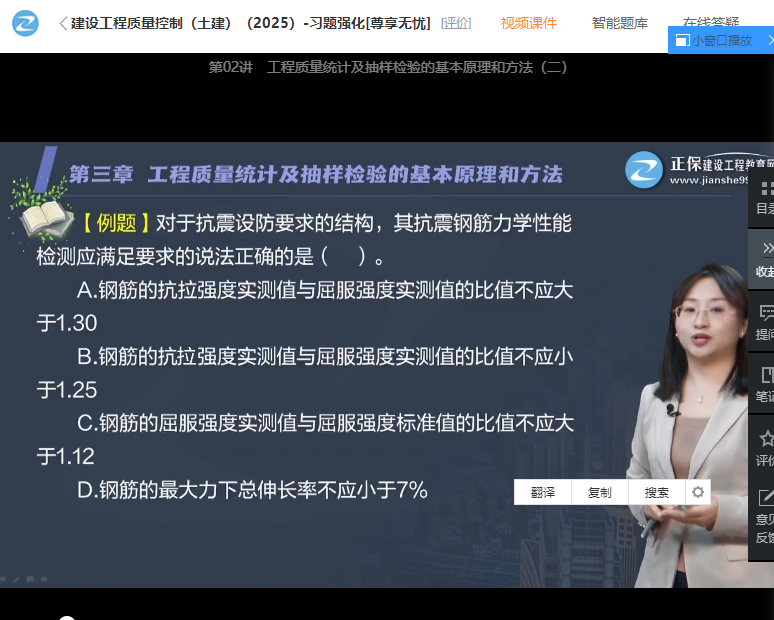Click the pencil annotation icon on the slide
774x620 pixels.
click(15, 579)
